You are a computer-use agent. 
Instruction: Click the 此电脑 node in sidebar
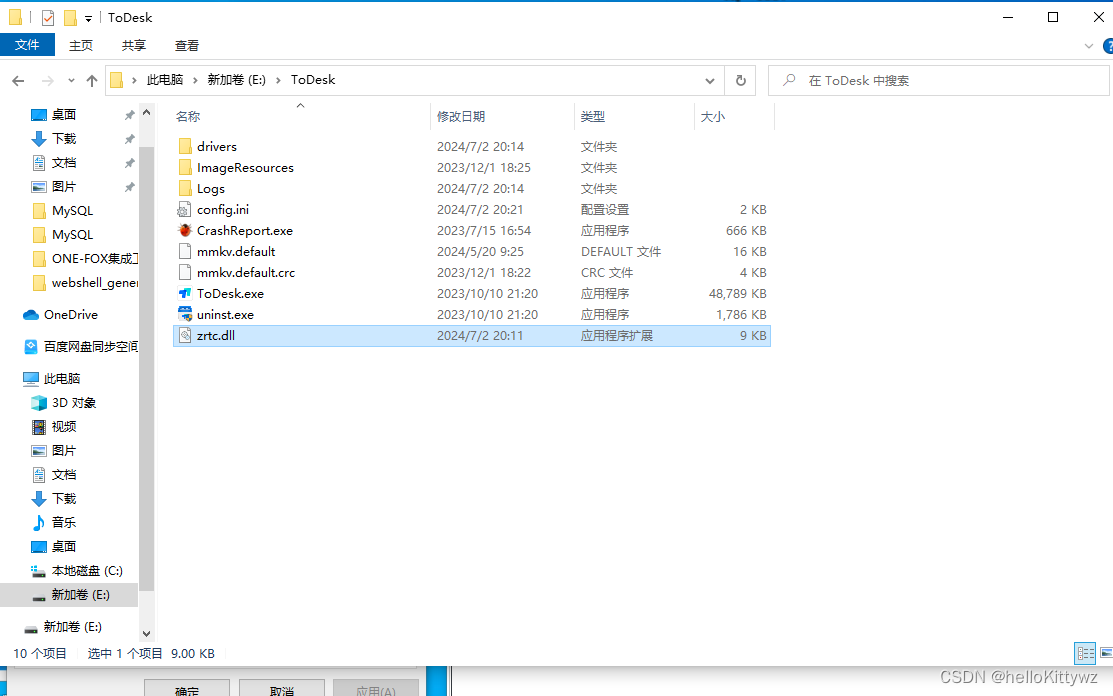(51, 379)
